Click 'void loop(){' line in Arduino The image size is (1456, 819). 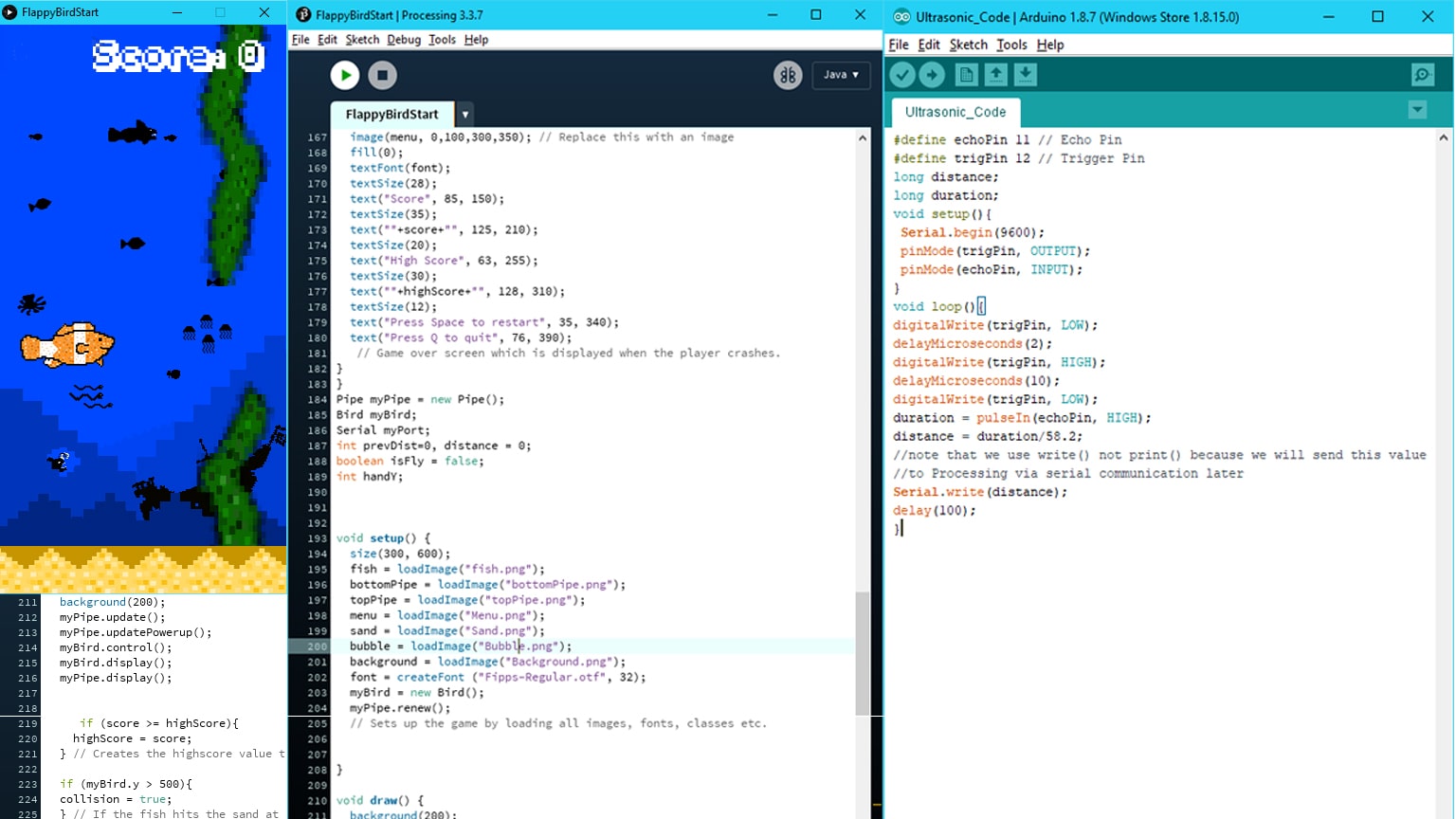coord(938,307)
